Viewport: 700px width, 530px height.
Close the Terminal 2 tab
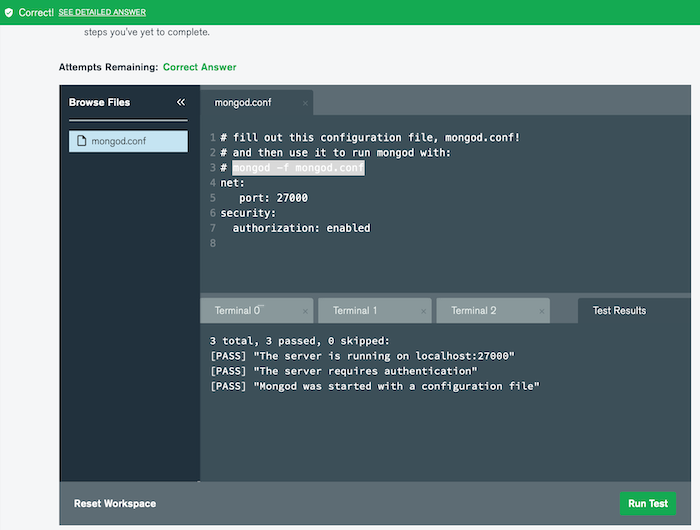click(x=542, y=311)
